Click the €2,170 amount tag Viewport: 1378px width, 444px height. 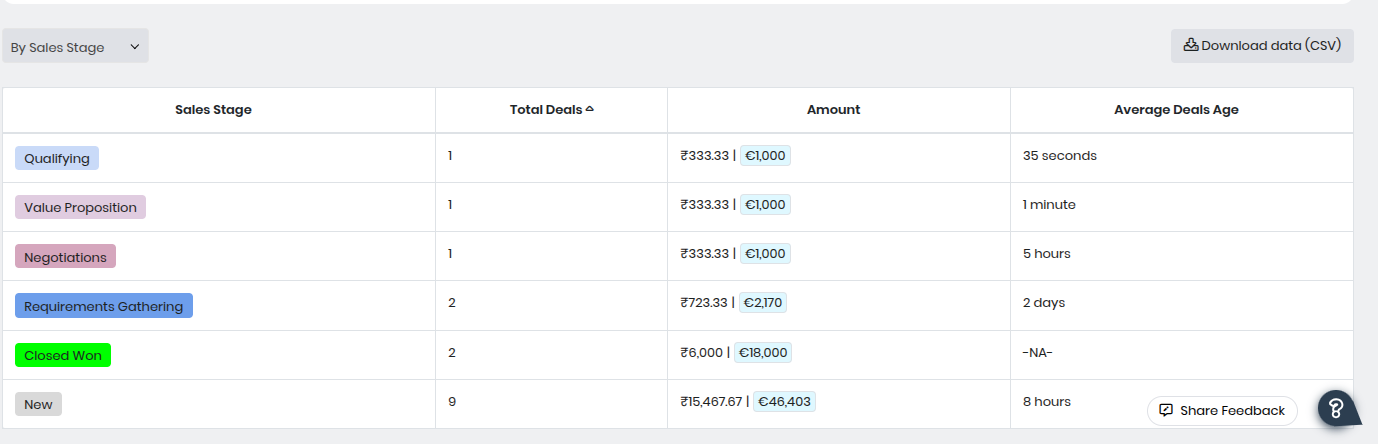point(763,302)
